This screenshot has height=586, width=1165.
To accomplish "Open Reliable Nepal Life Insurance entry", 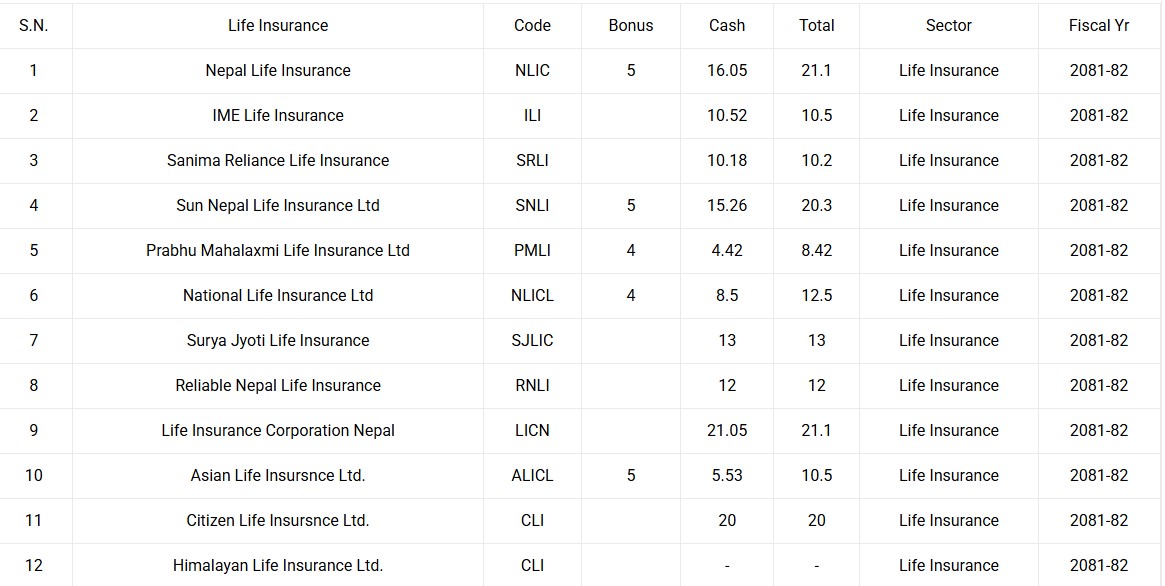I will 278,385.
